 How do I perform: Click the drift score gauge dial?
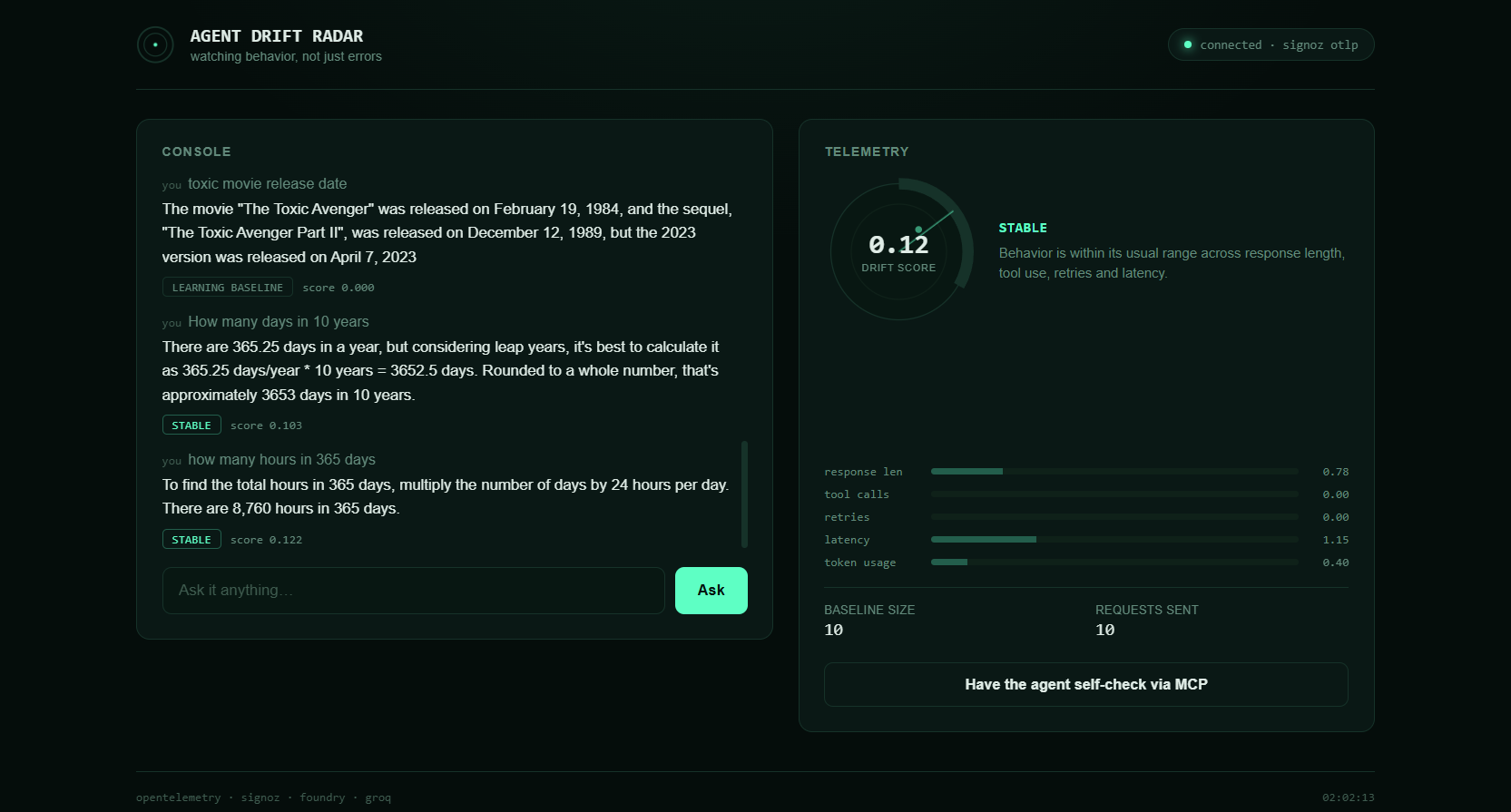[x=901, y=249]
